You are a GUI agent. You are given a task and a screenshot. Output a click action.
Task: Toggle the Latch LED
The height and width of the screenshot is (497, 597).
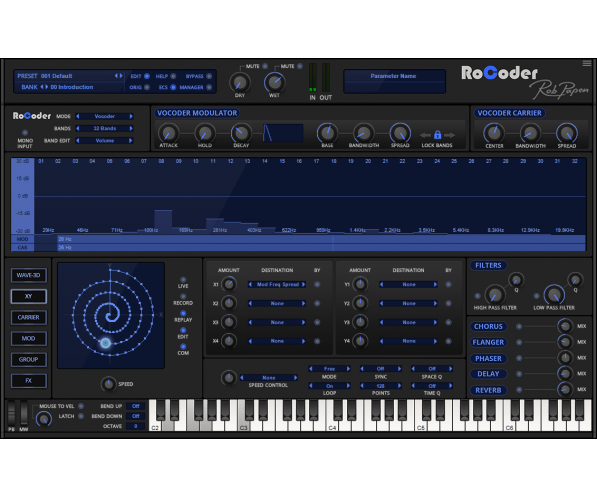coord(81,416)
